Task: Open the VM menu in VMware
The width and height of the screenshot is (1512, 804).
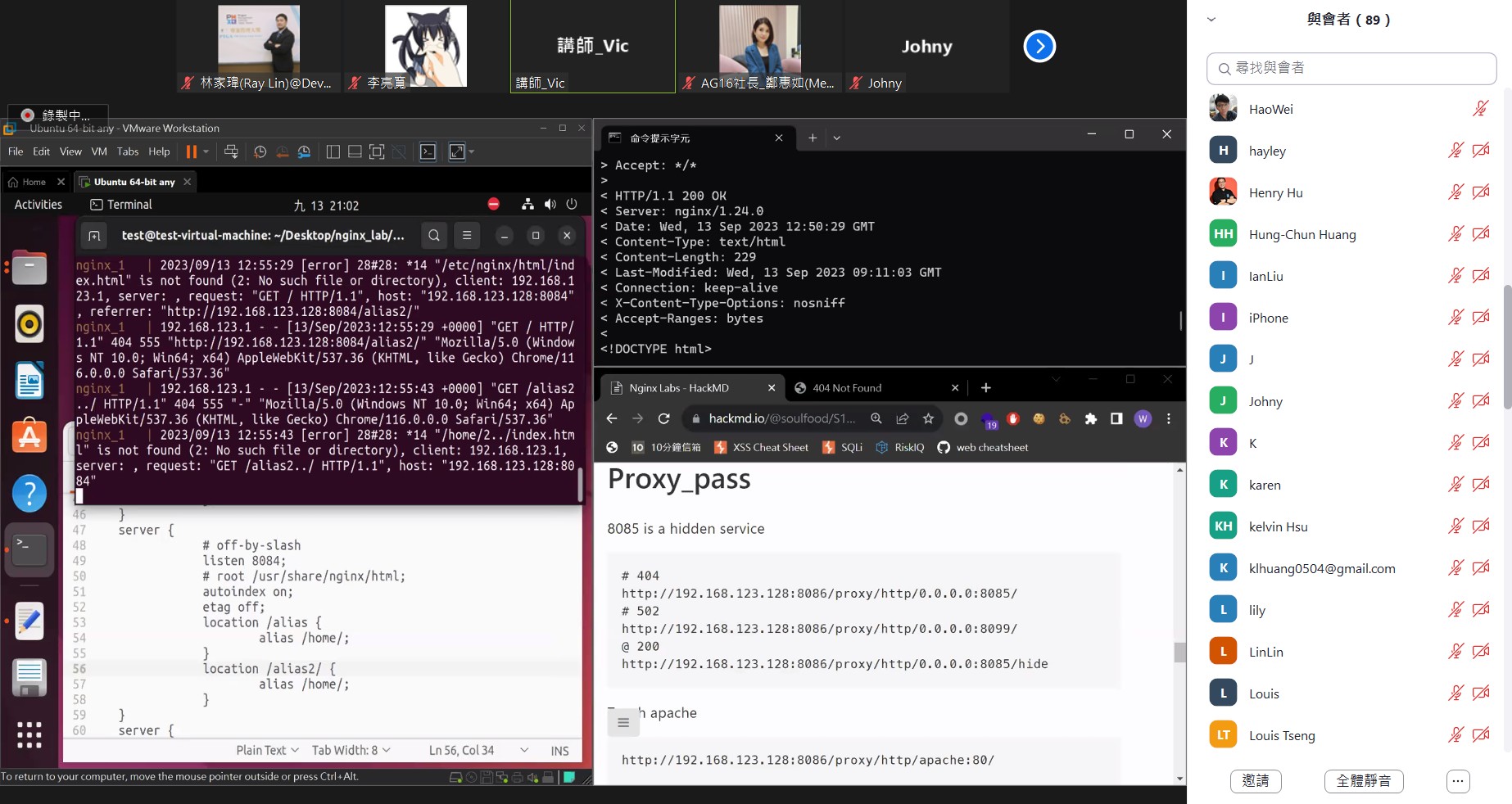Action: pos(99,151)
